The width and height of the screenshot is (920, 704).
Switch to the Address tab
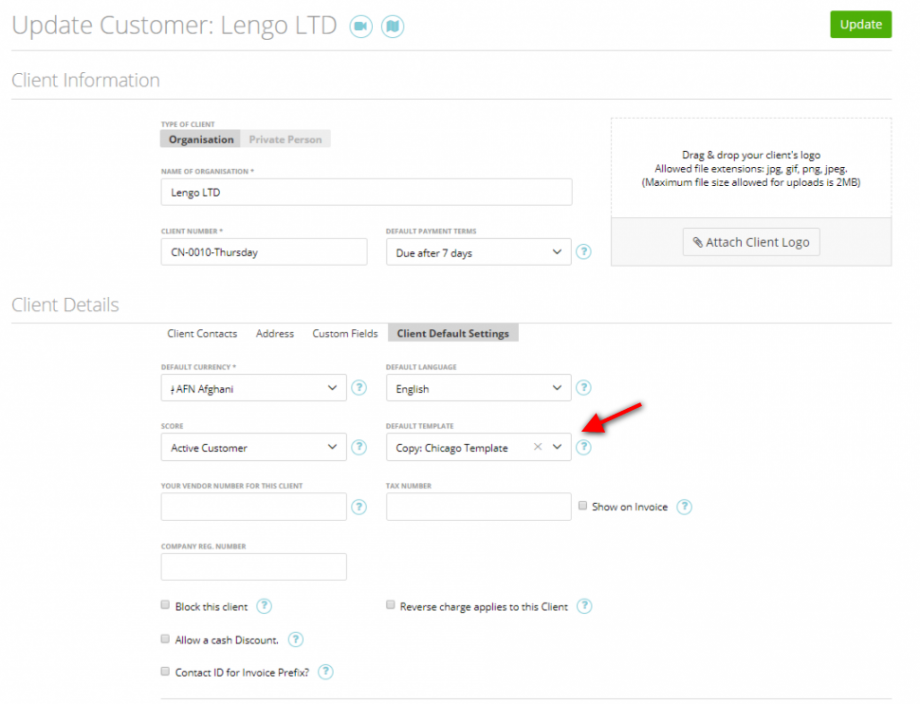(274, 333)
